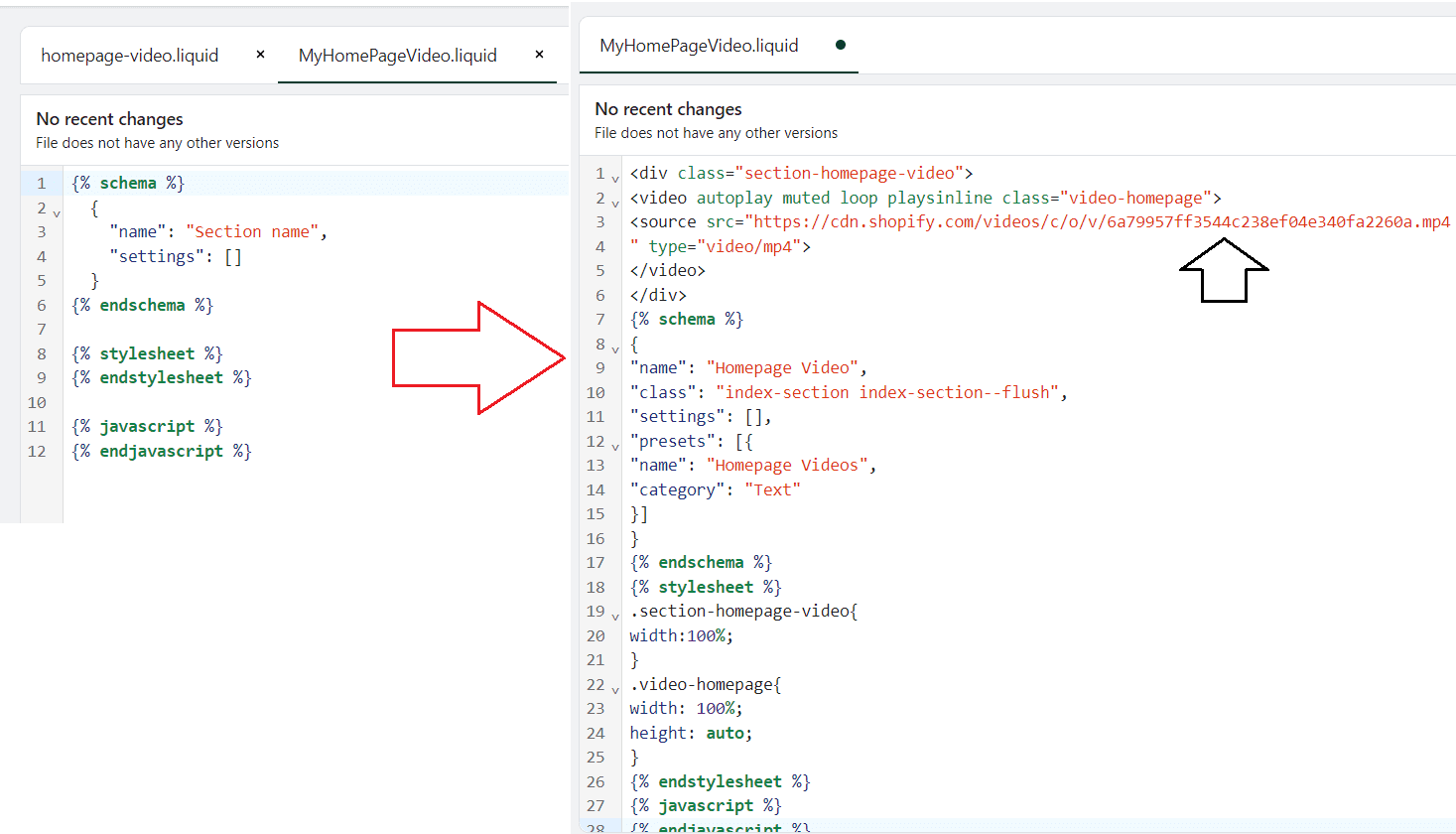Click '{% javascript %}' on line 11 of left editor
This screenshot has width=1456, height=834.
tap(147, 426)
